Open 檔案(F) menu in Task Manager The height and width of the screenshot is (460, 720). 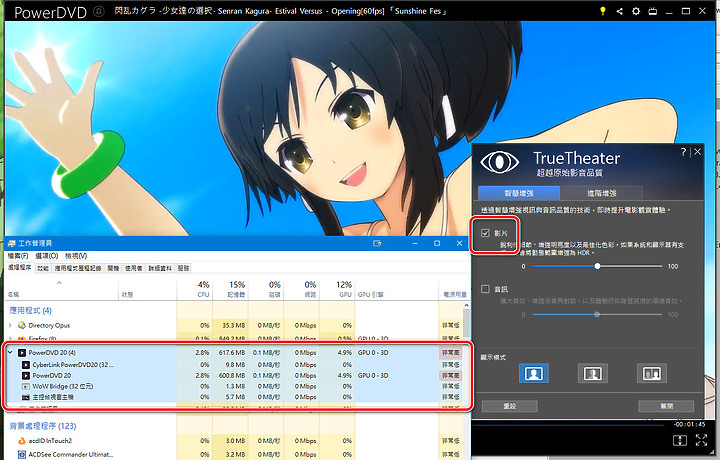[x=18, y=256]
